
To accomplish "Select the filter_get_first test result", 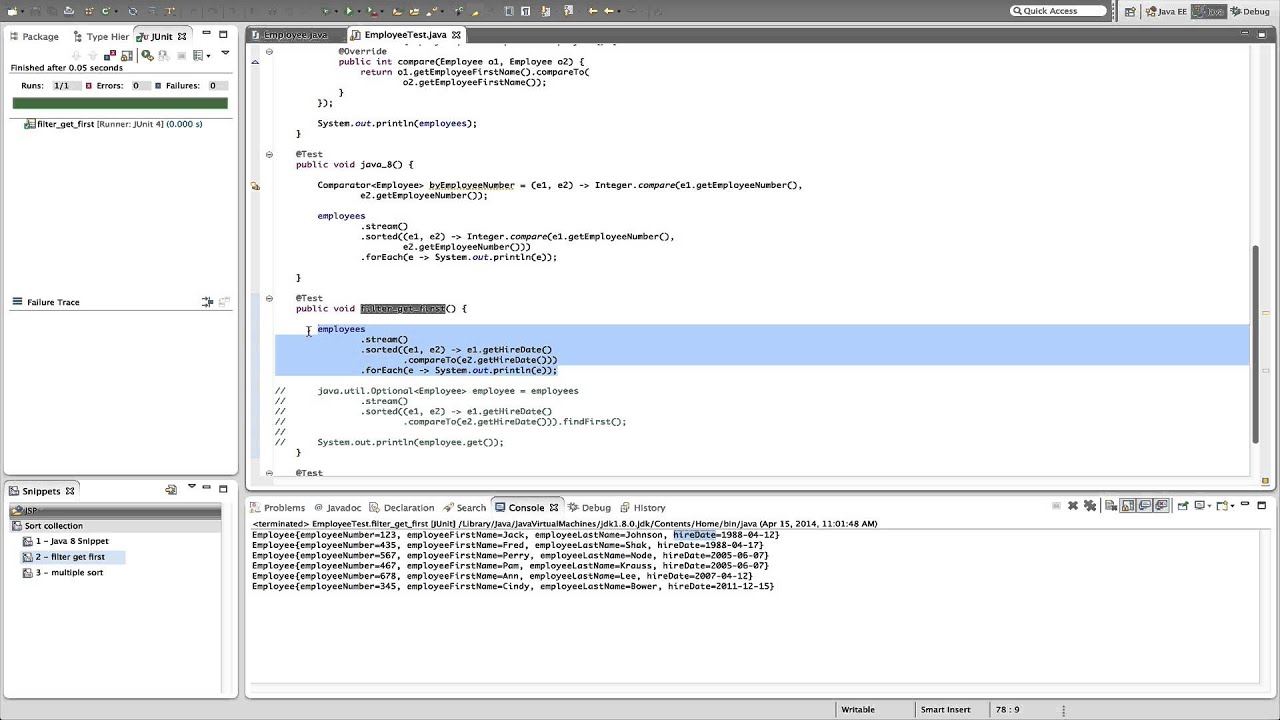I will pyautogui.click(x=112, y=124).
